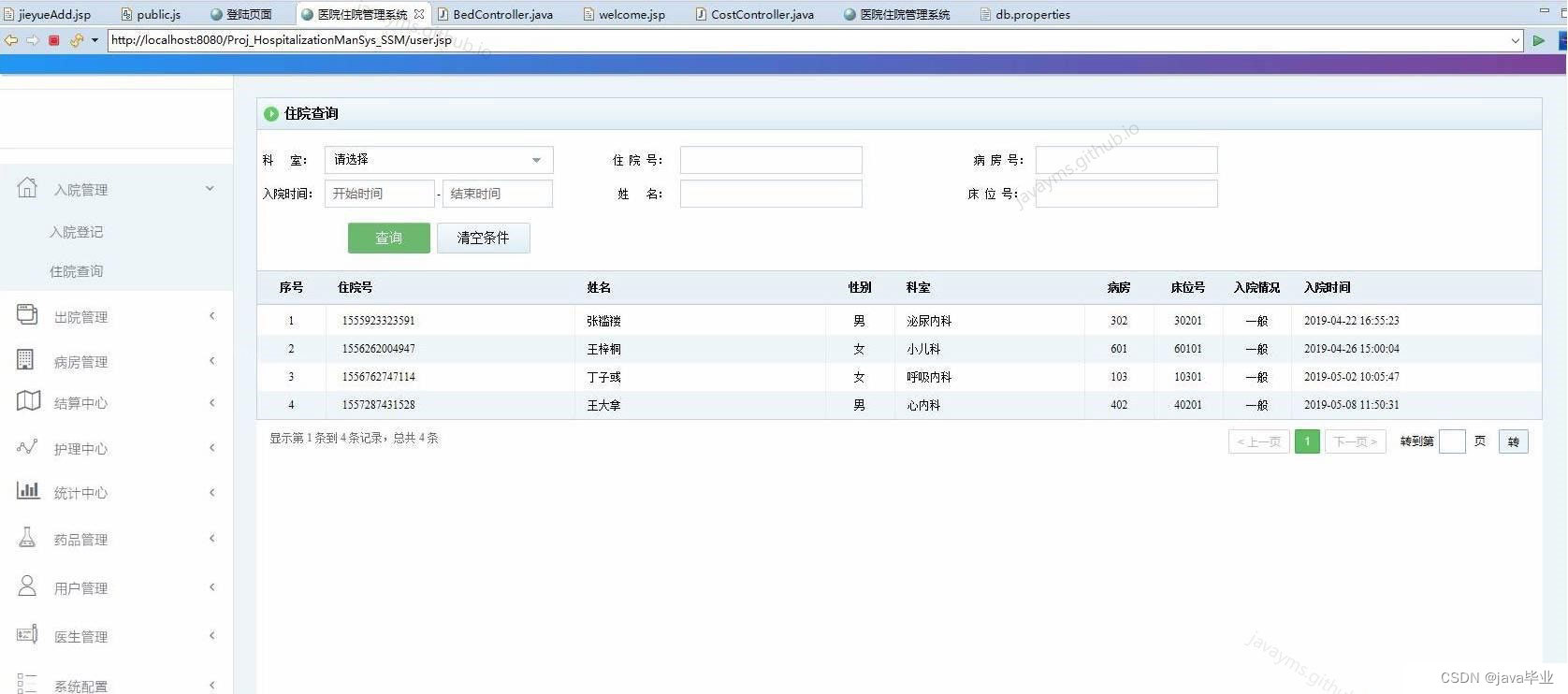1568x694 pixels.
Task: Switch to the BedController.java tab
Action: click(495, 14)
